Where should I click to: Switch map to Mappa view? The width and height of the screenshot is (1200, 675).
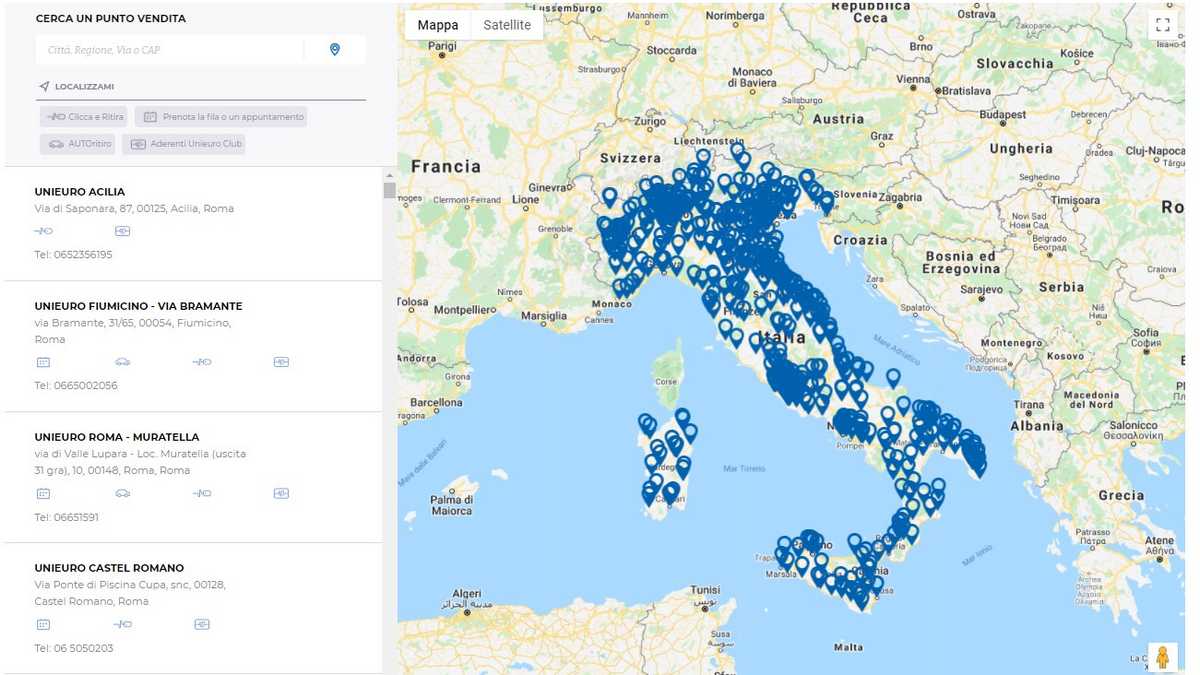pos(438,25)
